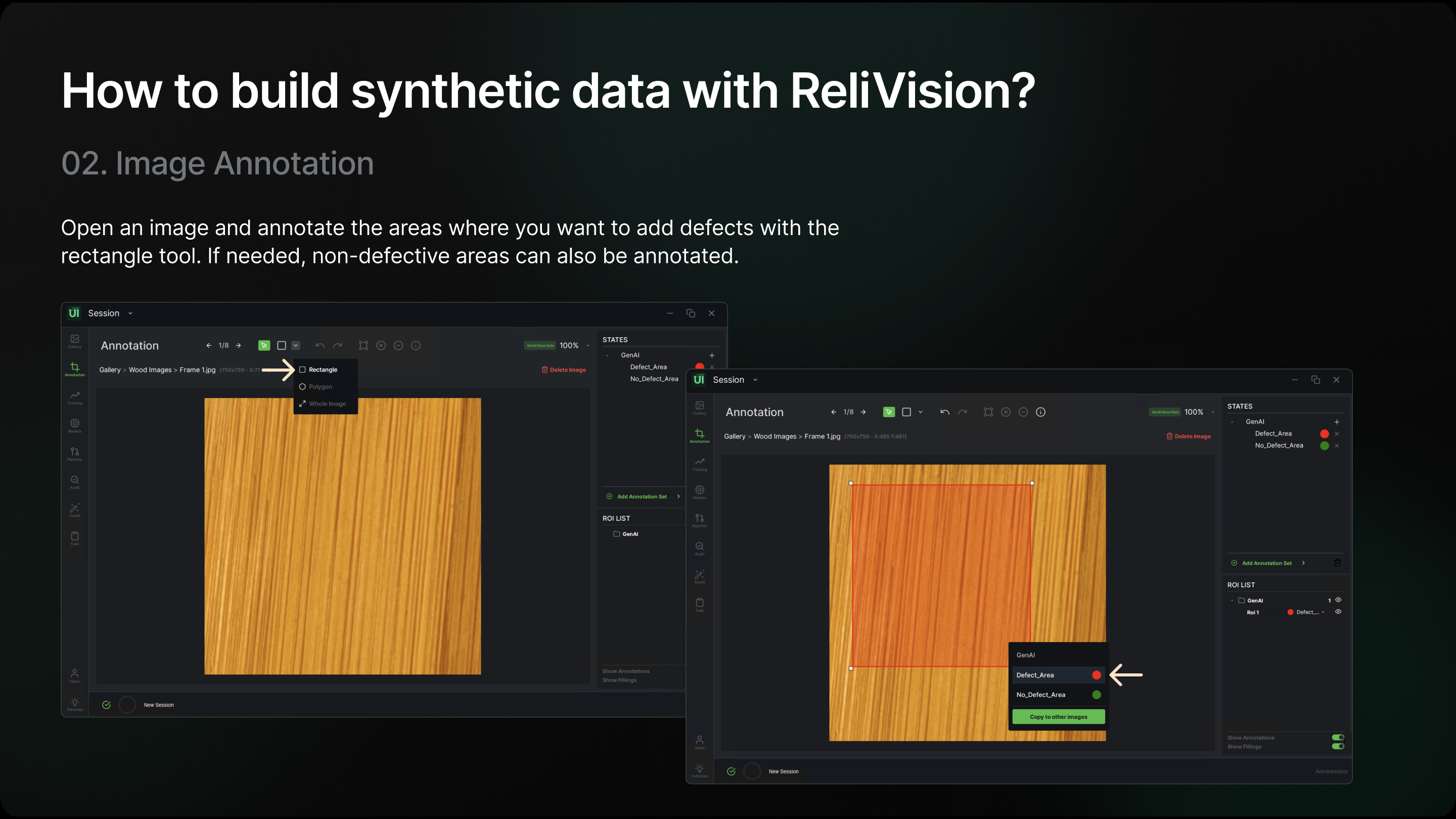1456x819 pixels.
Task: Click the Pipeline sidebar icon in front window
Action: pos(699,519)
